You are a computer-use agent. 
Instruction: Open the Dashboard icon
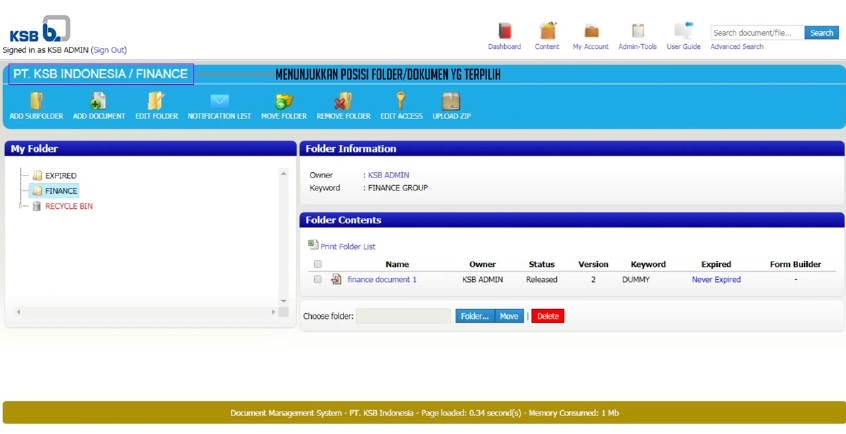504,31
